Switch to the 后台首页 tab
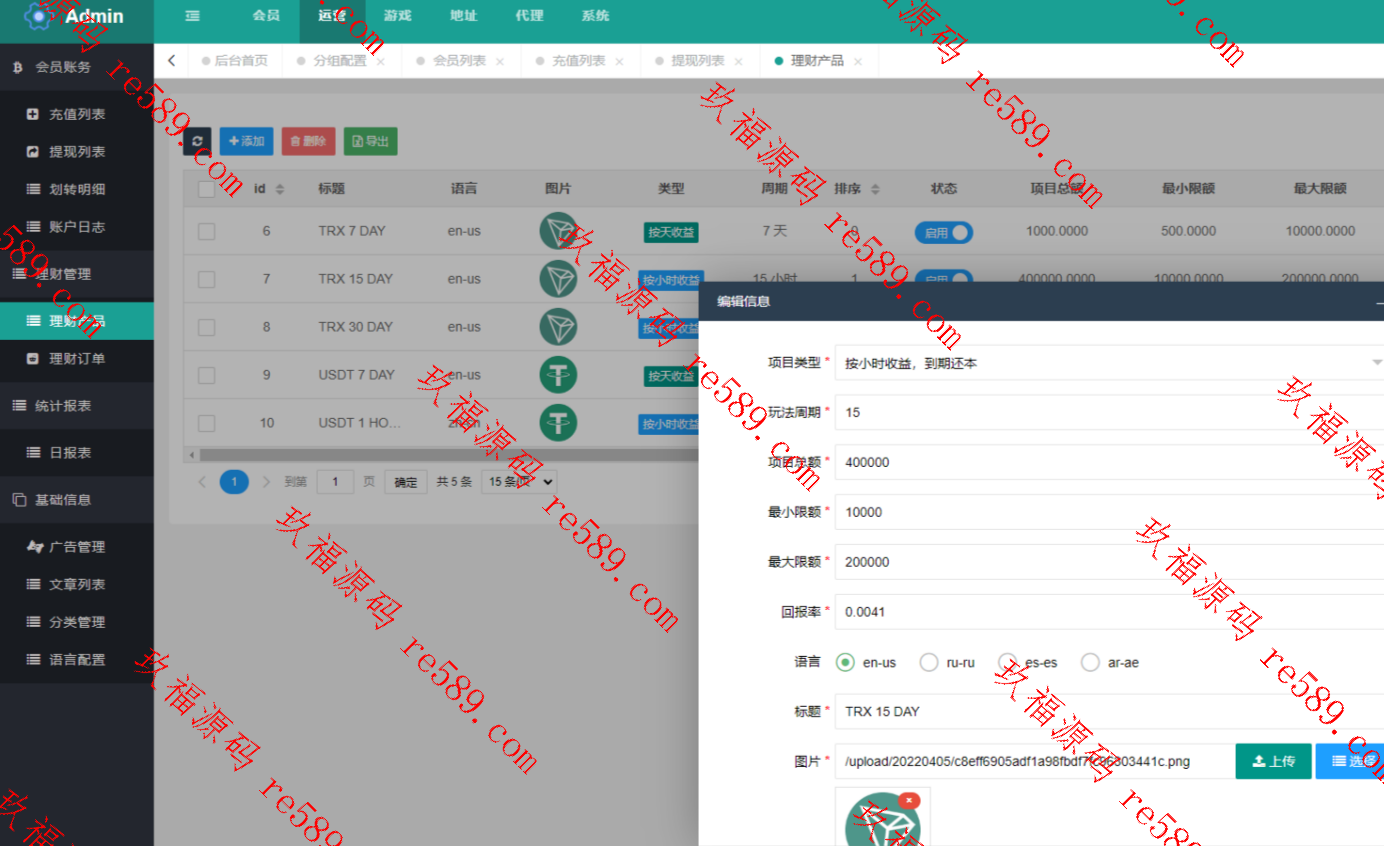Viewport: 1384px width, 846px height. pyautogui.click(x=235, y=61)
